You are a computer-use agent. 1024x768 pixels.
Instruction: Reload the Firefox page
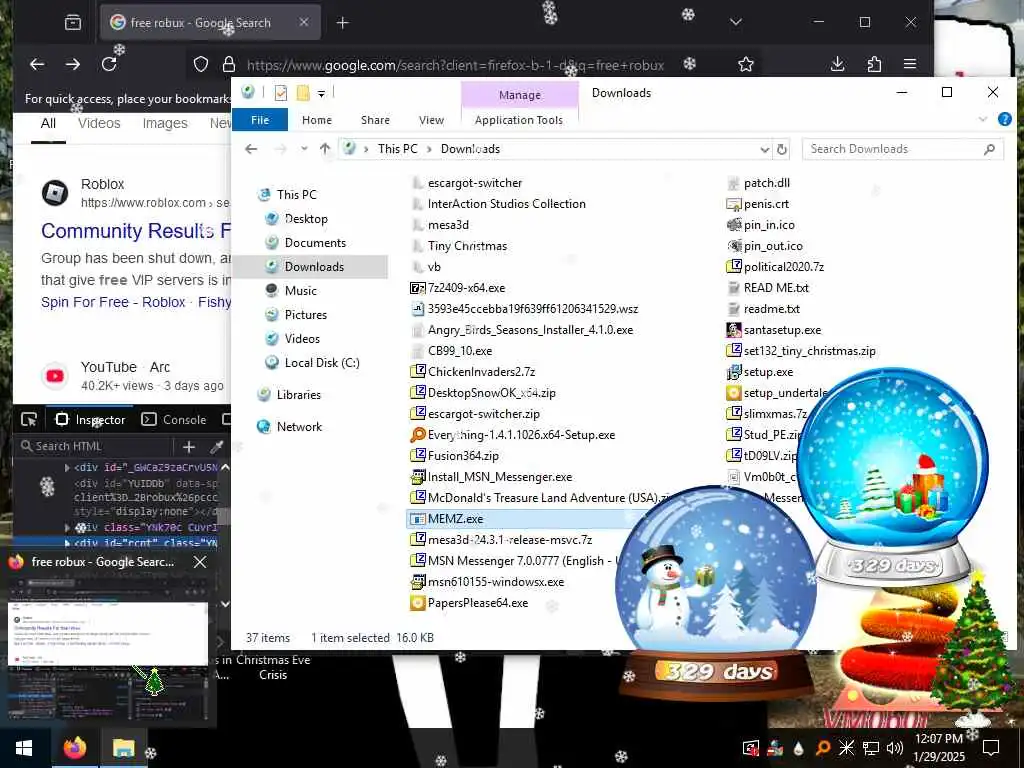(x=109, y=64)
